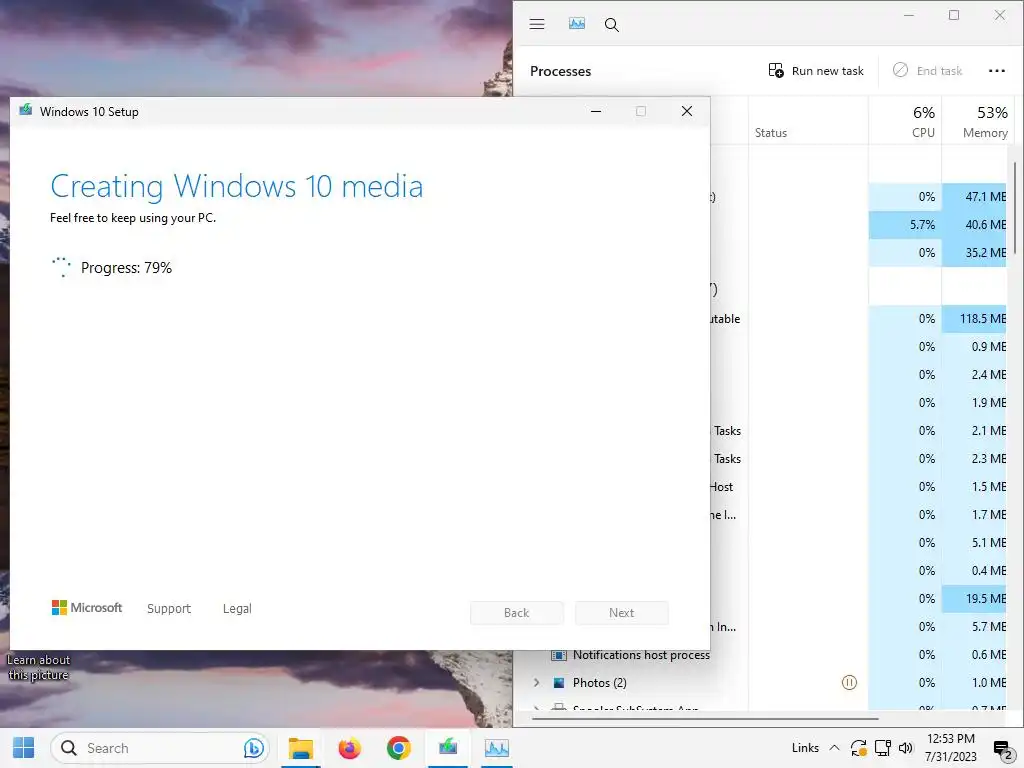Click the Windows 10 Setup title icon
This screenshot has height=768, width=1024.
point(25,110)
